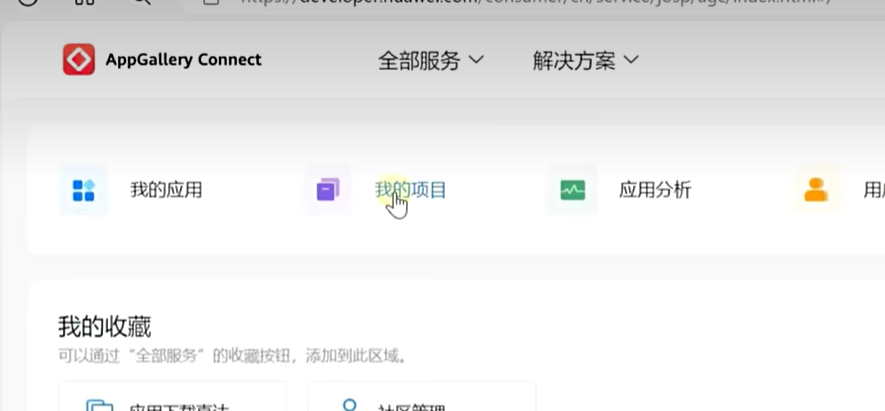Open the 我的应用 blue apps icon
The height and width of the screenshot is (411, 885).
[x=84, y=190]
